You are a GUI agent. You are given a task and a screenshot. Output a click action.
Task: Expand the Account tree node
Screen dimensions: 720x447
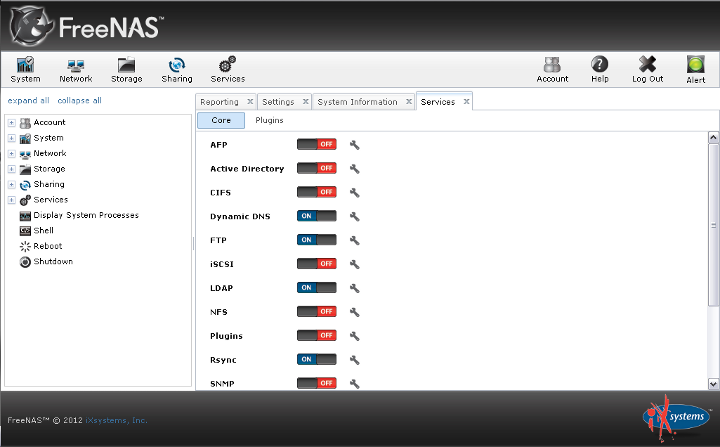click(x=12, y=123)
